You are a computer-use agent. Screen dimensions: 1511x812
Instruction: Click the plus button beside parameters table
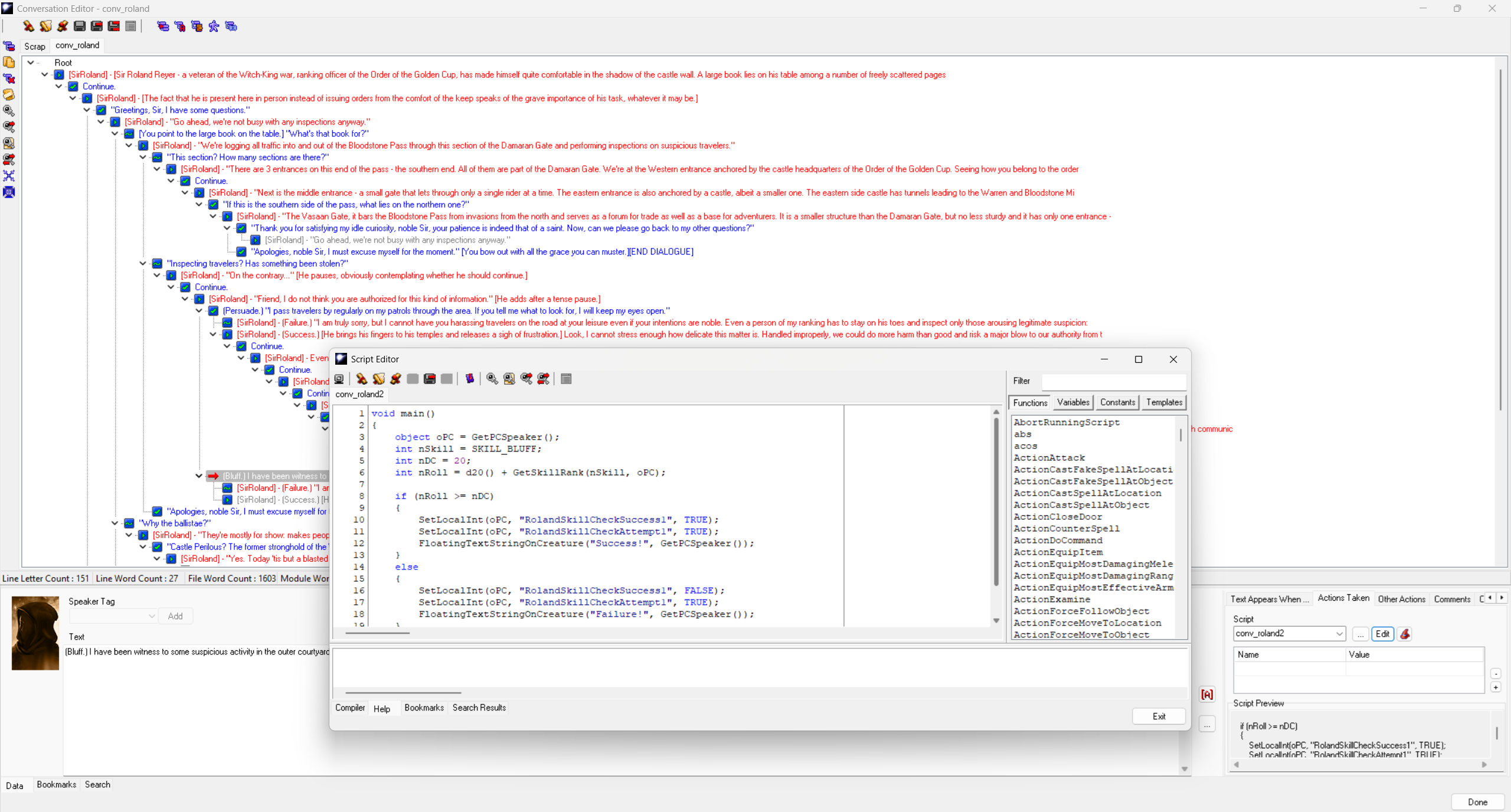coord(1496,687)
